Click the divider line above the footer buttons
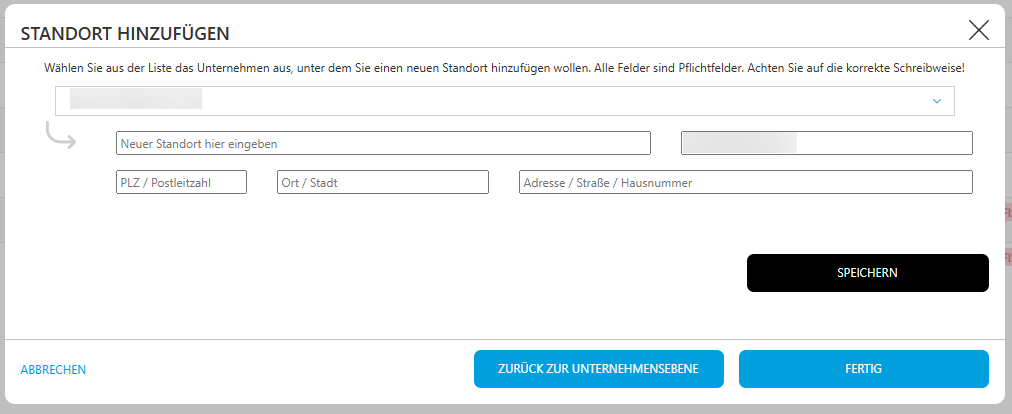Image resolution: width=1012 pixels, height=414 pixels. point(506,338)
